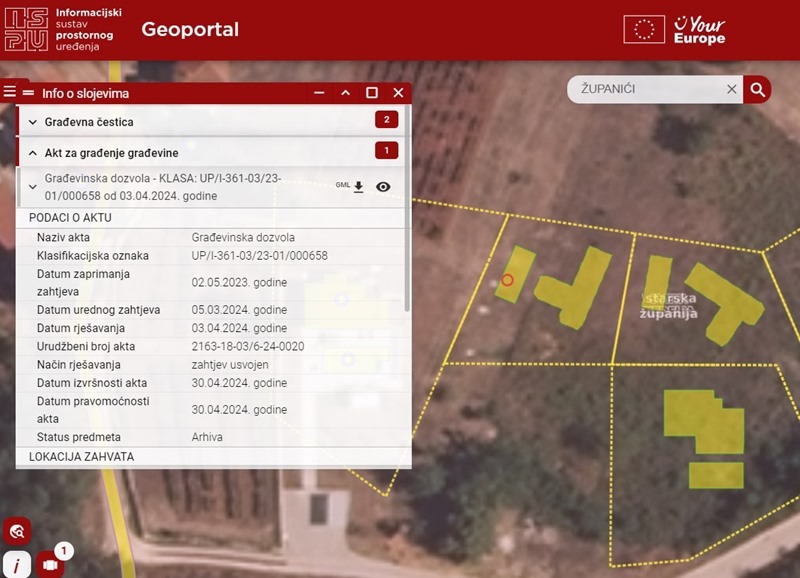Open the panels carousel button with badge
The image size is (800, 578).
(x=50, y=565)
